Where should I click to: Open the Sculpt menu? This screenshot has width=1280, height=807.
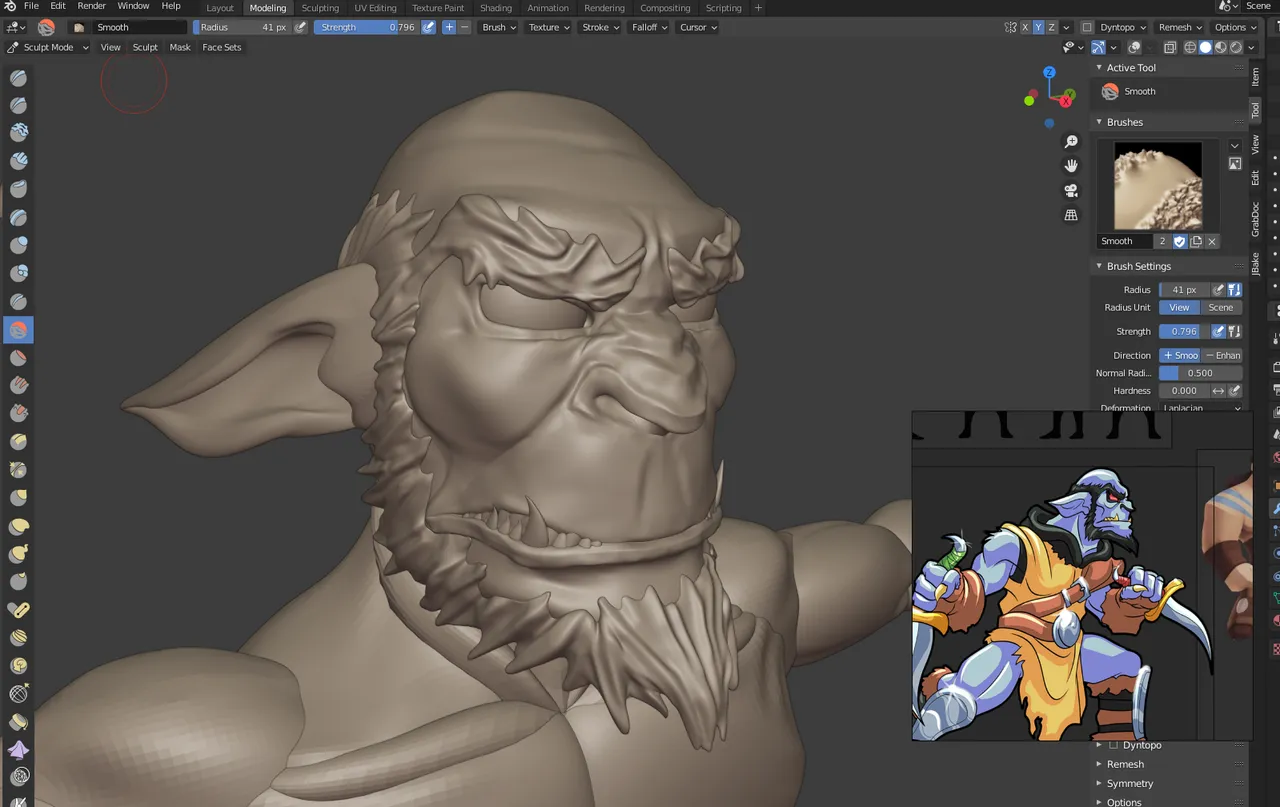[145, 47]
